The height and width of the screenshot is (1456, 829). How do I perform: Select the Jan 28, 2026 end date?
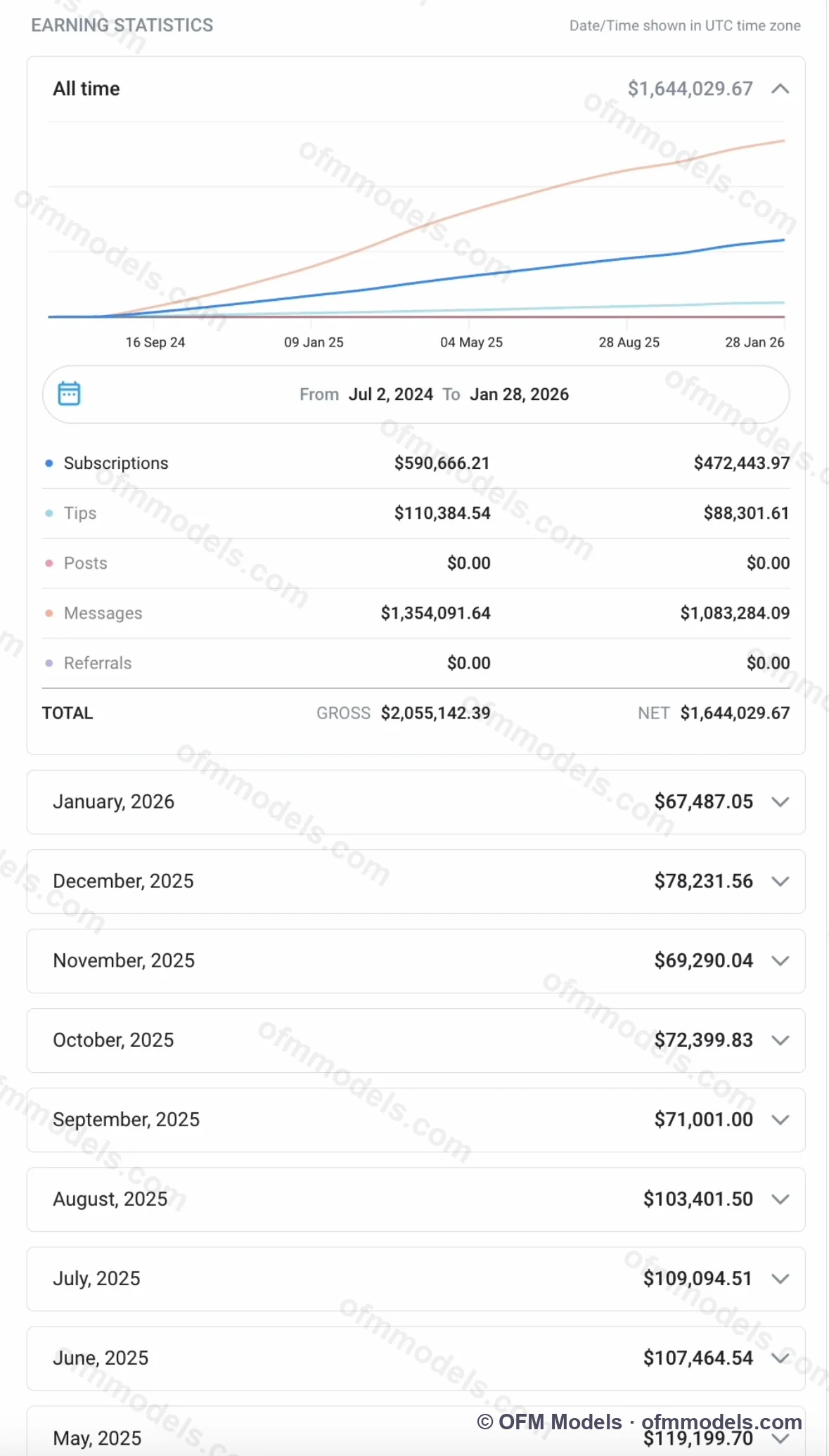click(x=520, y=394)
